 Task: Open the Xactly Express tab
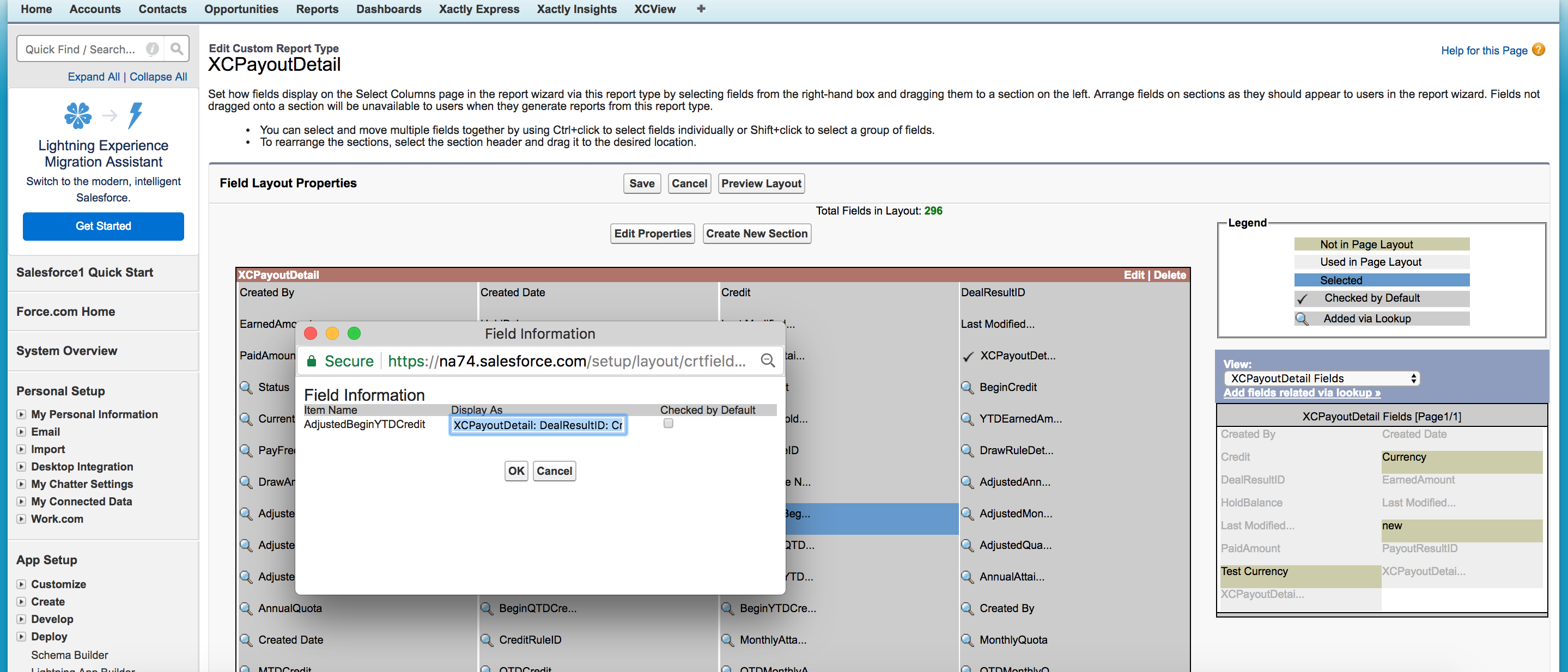(479, 9)
